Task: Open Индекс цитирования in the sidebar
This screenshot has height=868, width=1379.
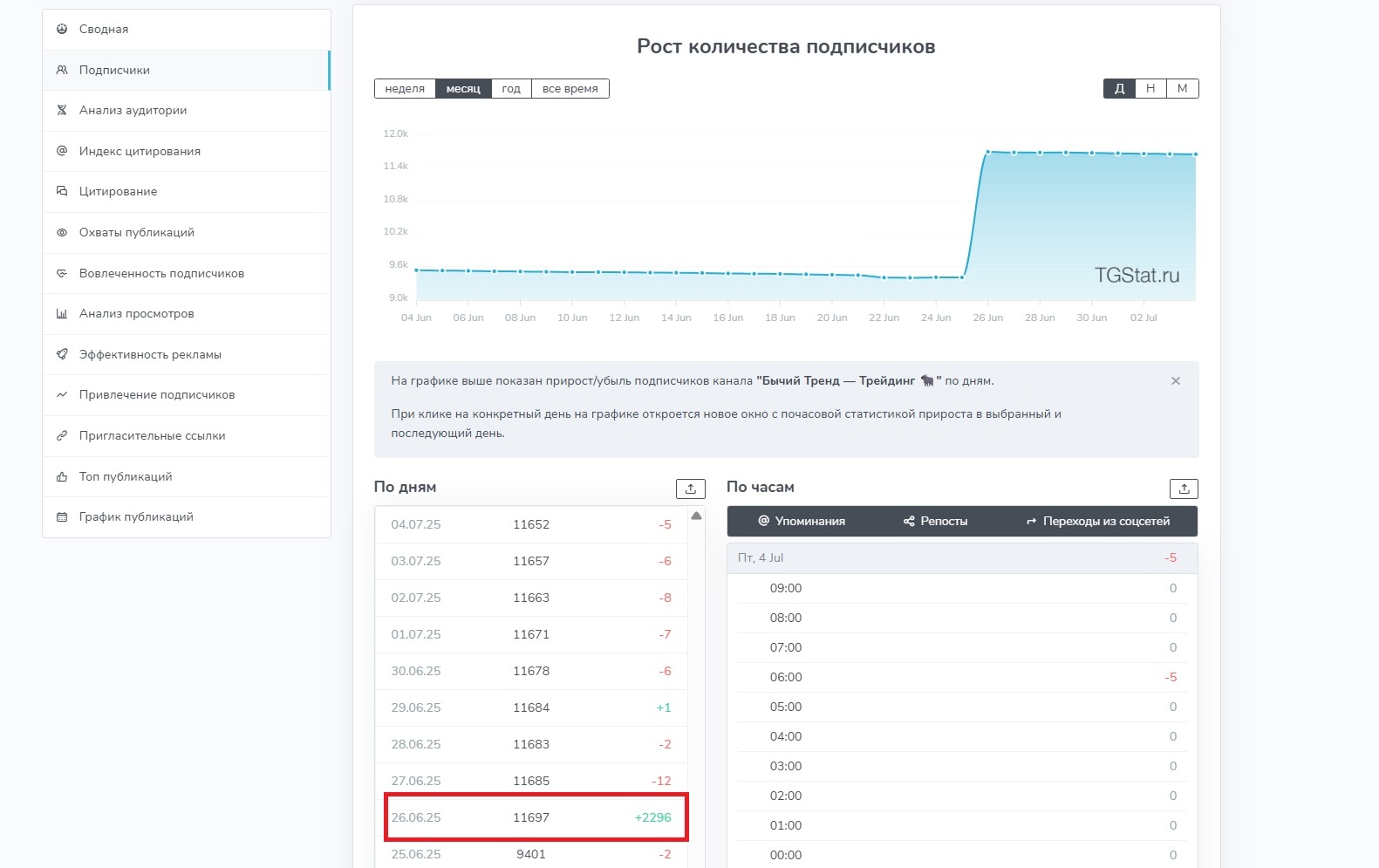Action: coord(140,152)
